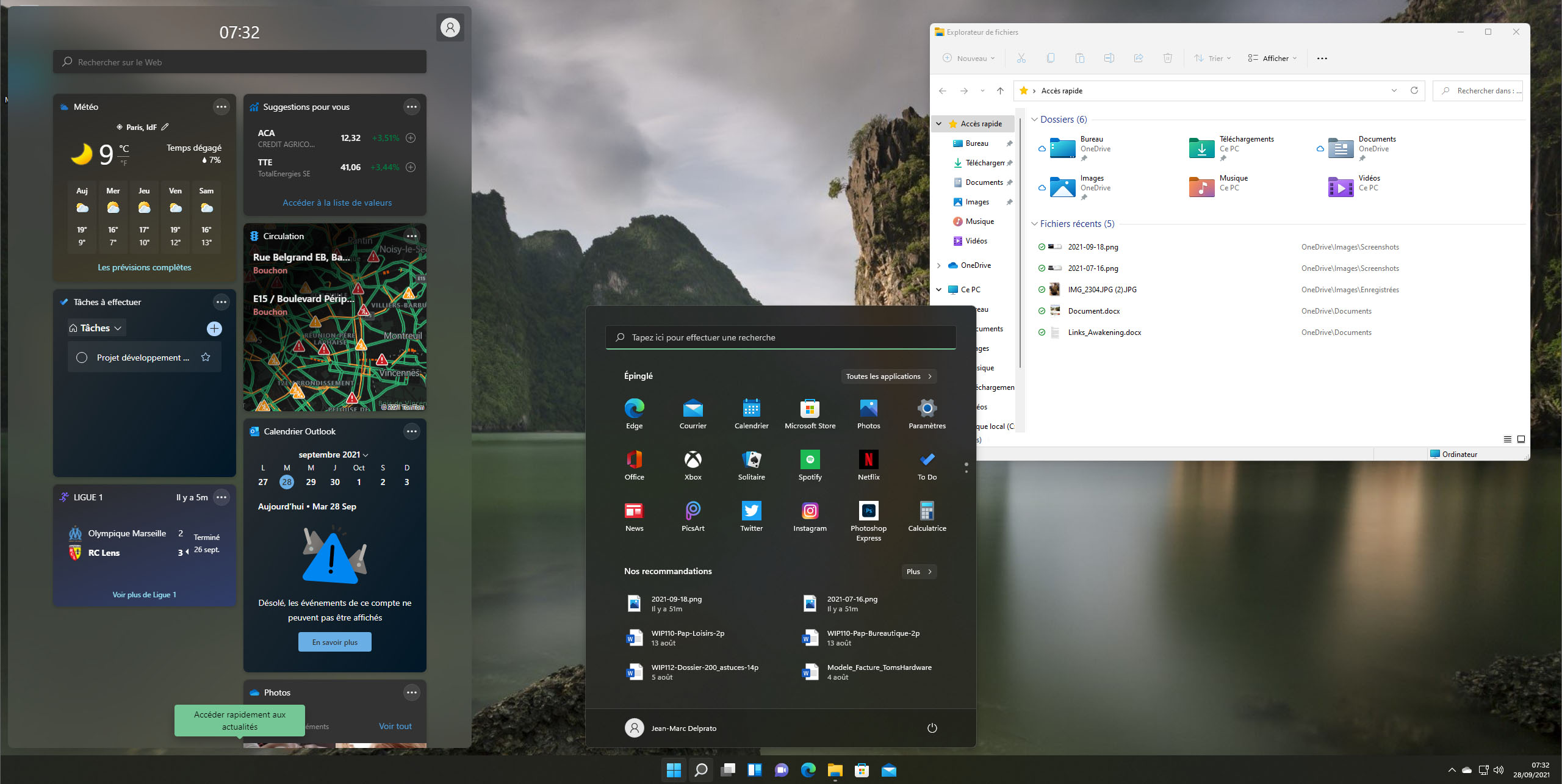Viewport: 1562px width, 784px height.
Task: Mark Projet développement task as complete
Action: pyautogui.click(x=82, y=358)
